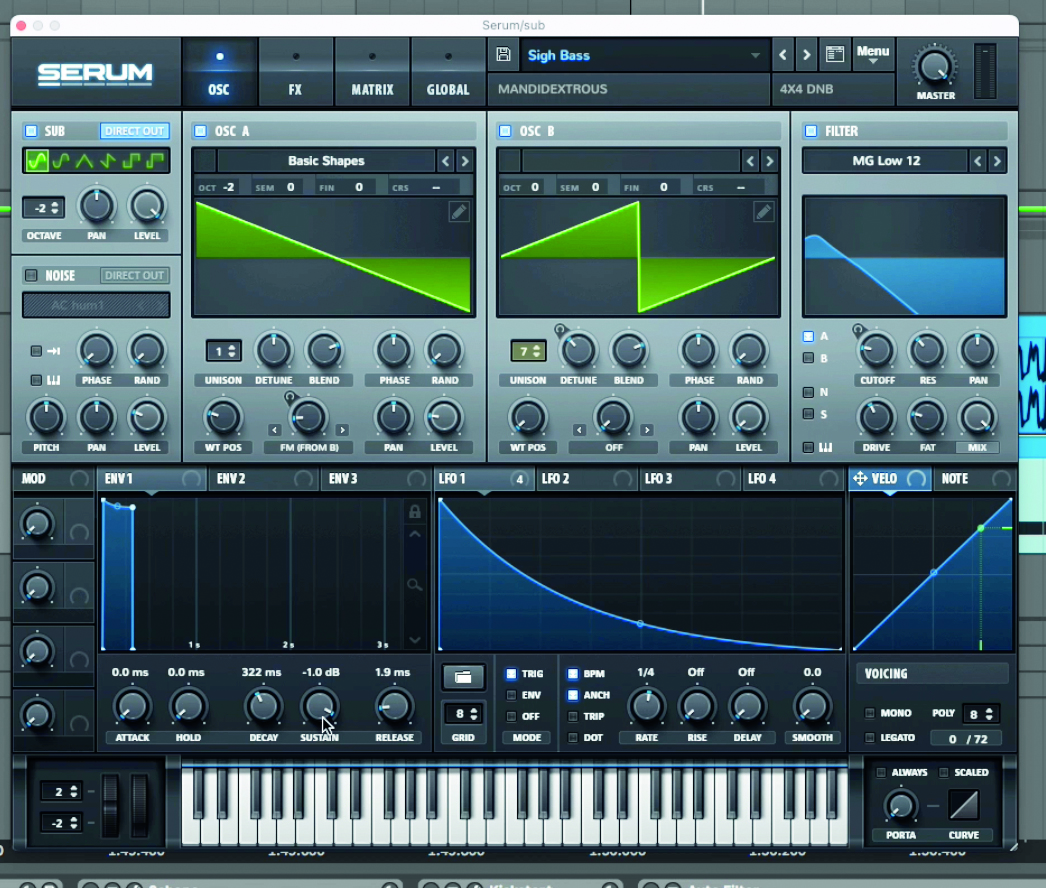This screenshot has height=888, width=1046.
Task: Select previous OSC B wavetable arrow
Action: tap(750, 161)
